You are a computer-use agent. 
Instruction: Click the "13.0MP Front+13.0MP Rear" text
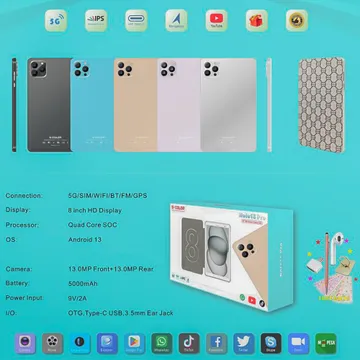coord(111,269)
